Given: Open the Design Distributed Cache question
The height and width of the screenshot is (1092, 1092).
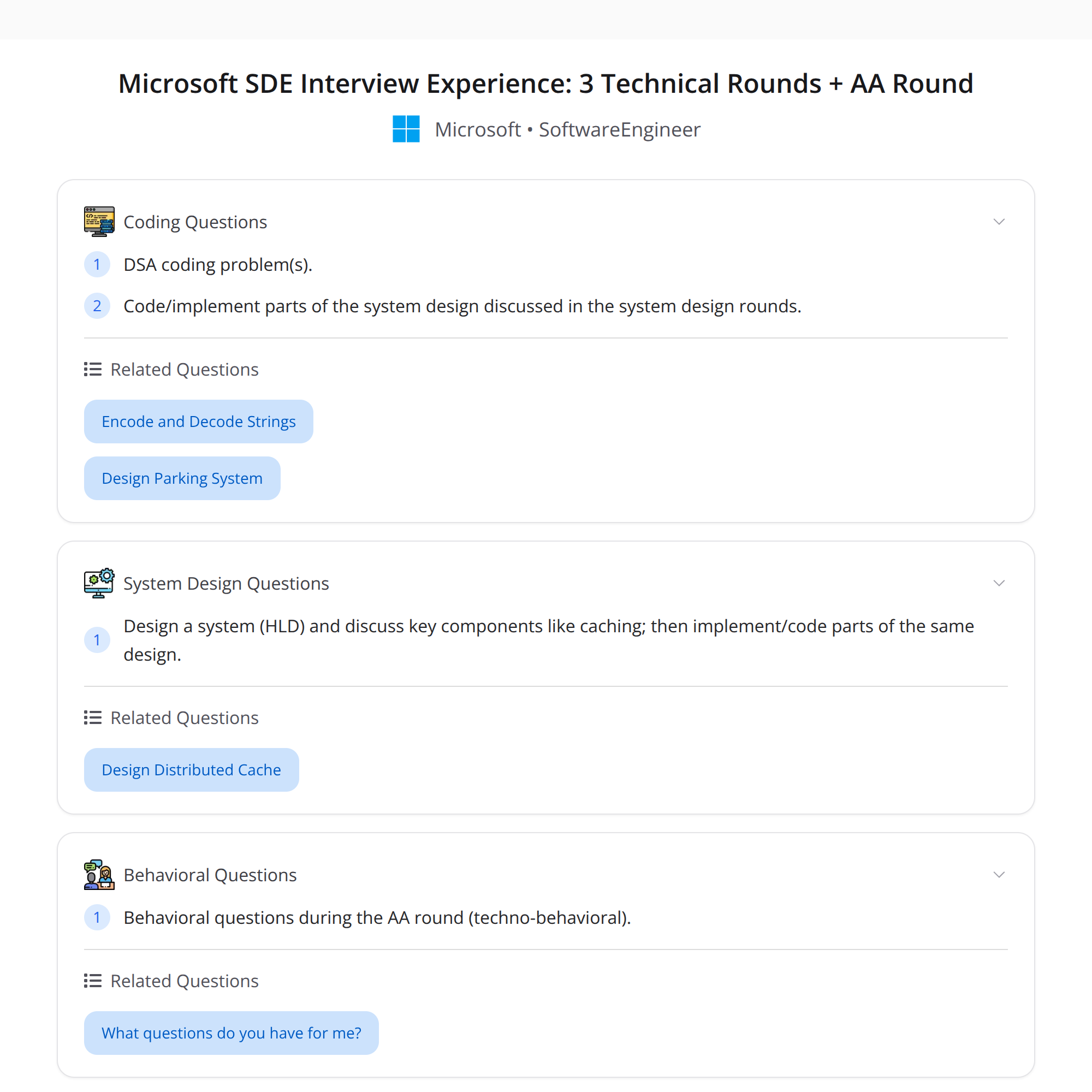Looking at the screenshot, I should [191, 770].
